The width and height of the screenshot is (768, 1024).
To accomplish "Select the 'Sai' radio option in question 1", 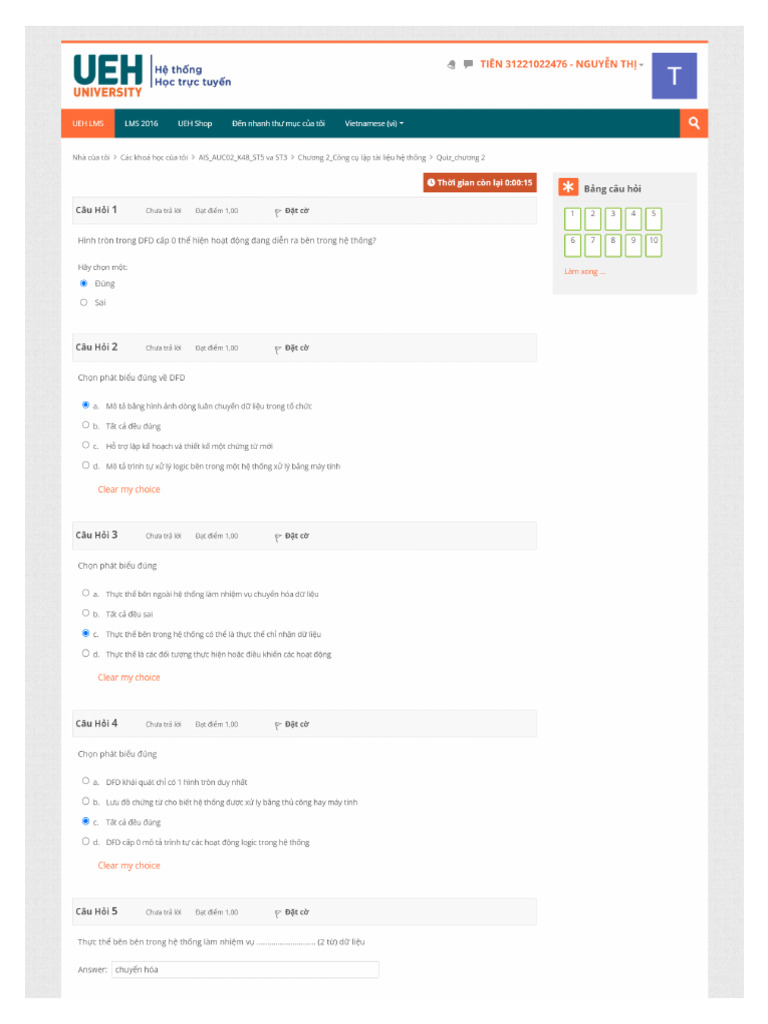I will click(84, 302).
